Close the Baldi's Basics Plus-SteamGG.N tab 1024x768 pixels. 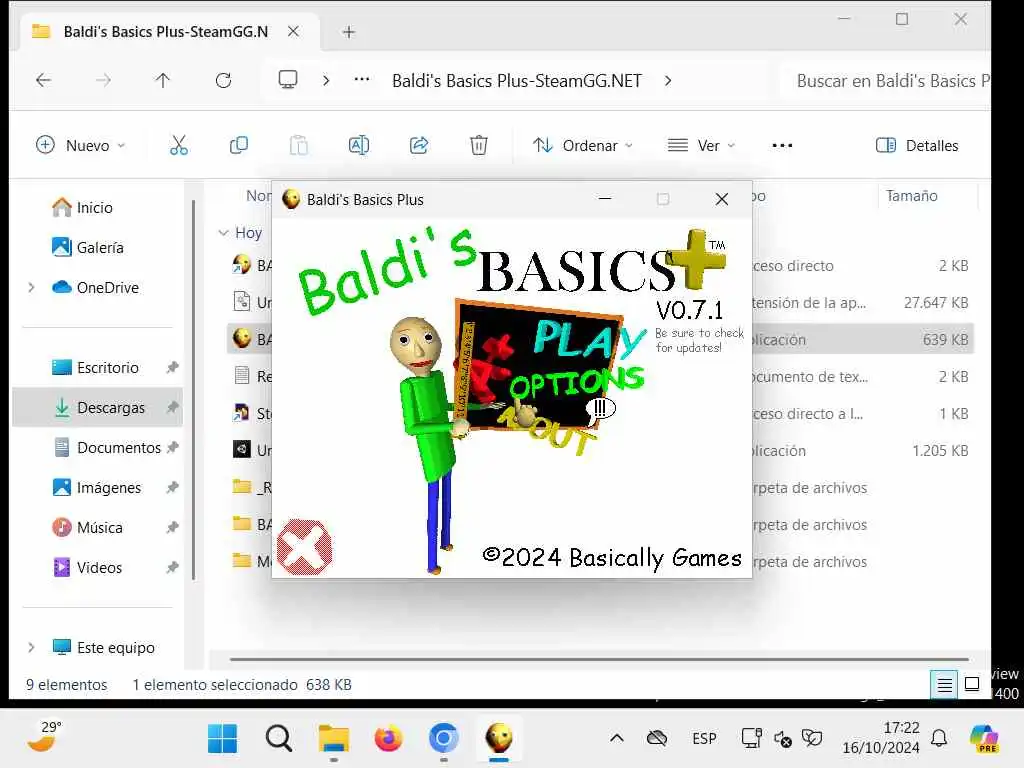tap(294, 31)
